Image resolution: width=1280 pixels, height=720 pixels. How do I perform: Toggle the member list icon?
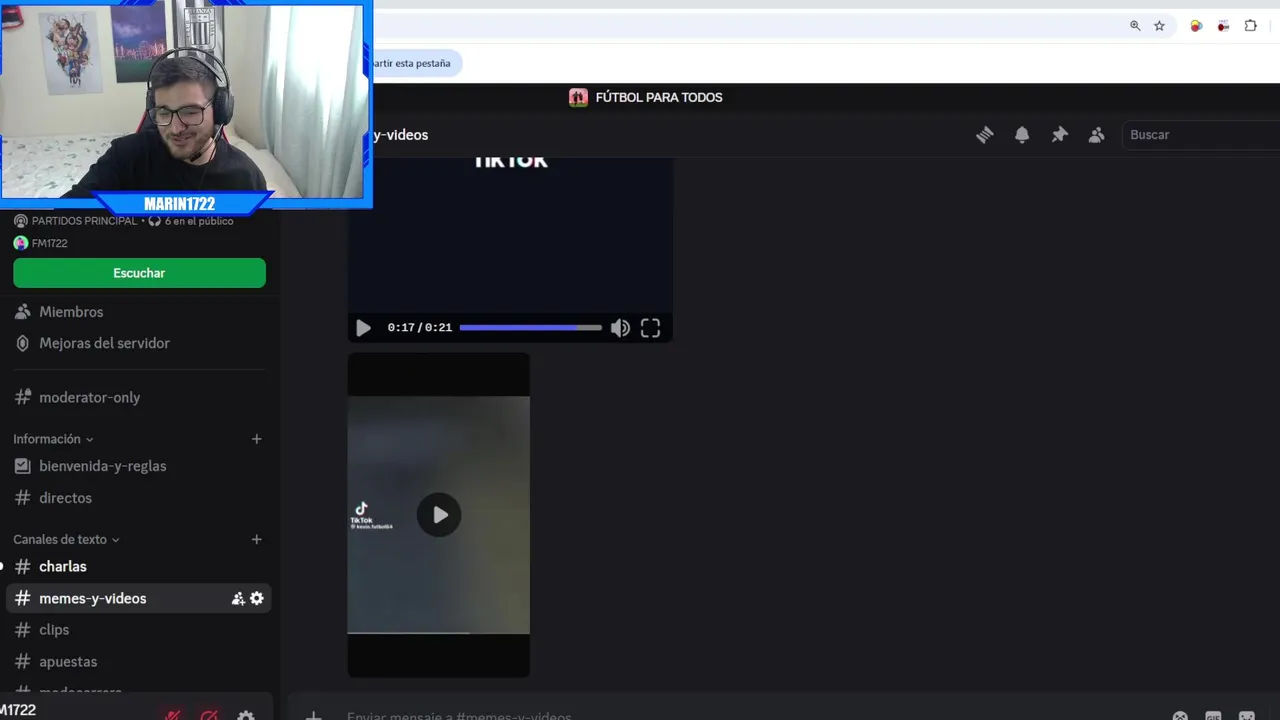tap(1097, 135)
